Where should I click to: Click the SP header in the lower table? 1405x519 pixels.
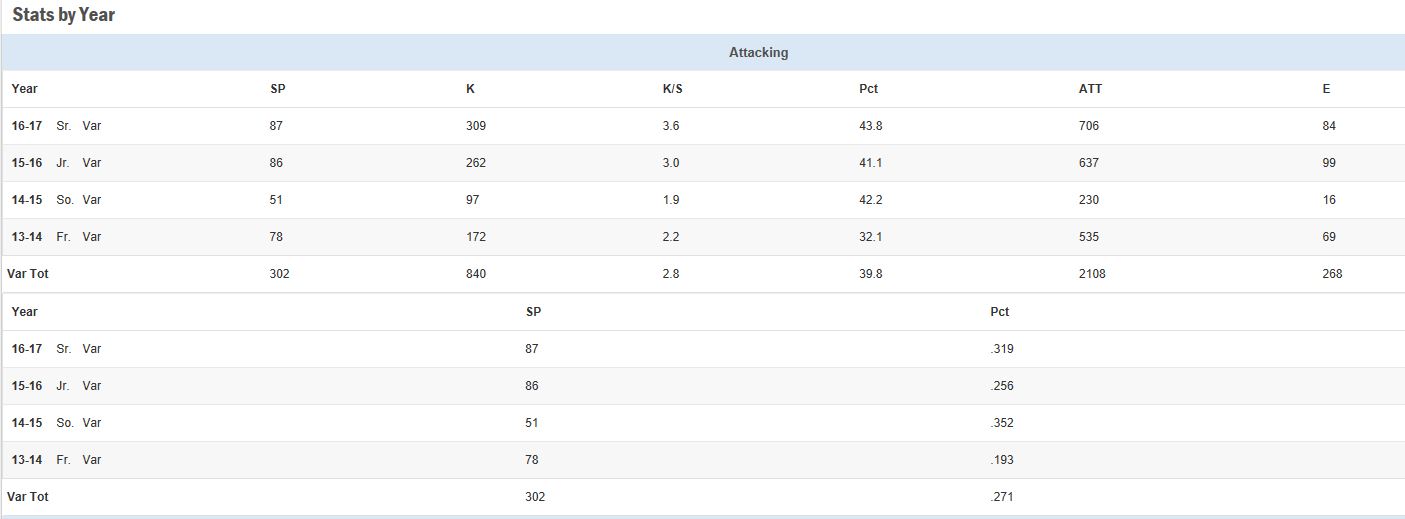click(533, 312)
